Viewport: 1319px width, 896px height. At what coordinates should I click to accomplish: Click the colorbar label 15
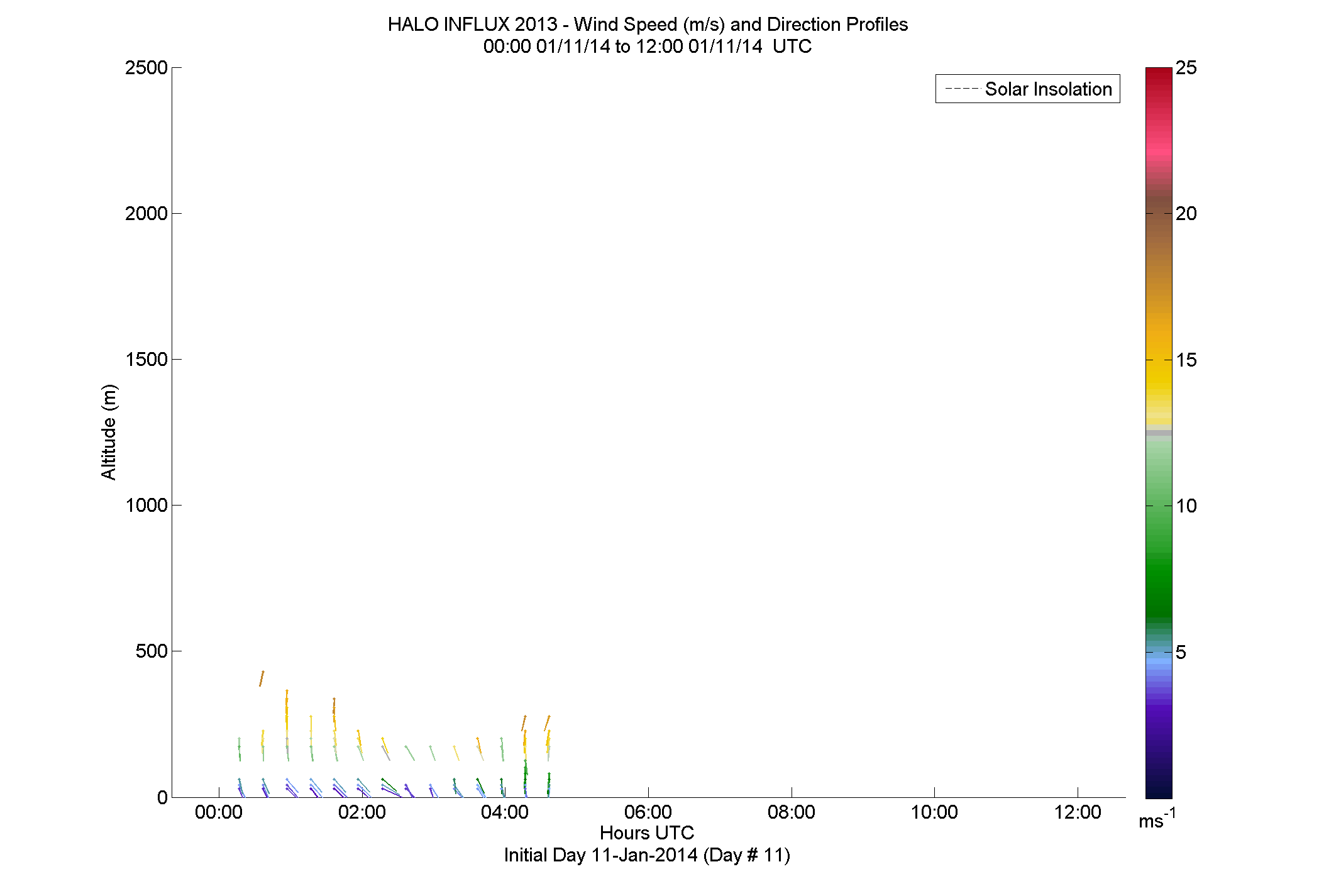[1186, 360]
